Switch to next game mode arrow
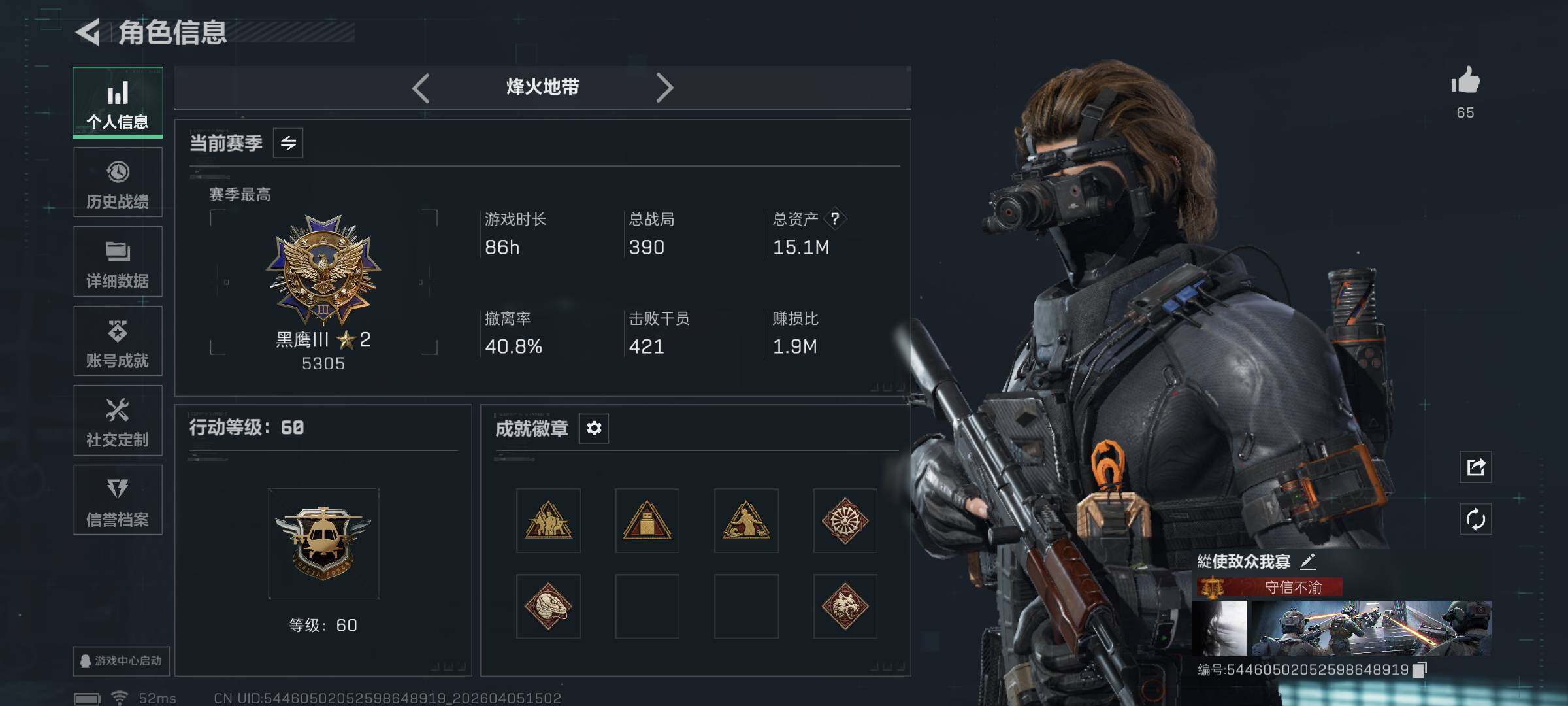This screenshot has height=706, width=1568. (664, 88)
